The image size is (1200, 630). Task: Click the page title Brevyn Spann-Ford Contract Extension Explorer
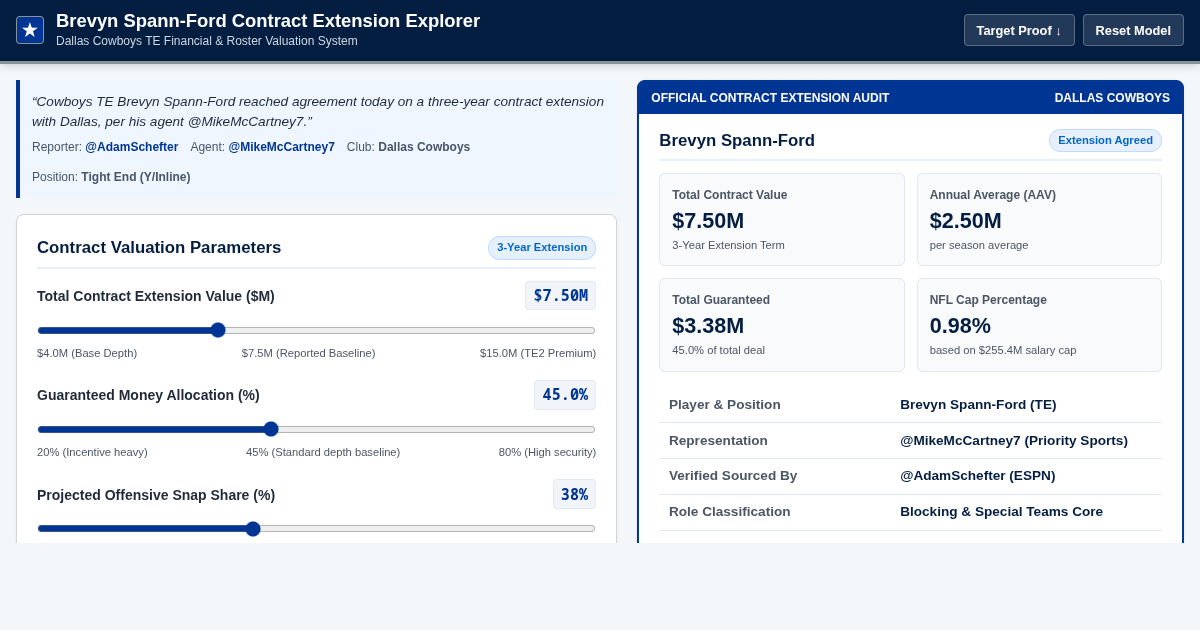[268, 21]
